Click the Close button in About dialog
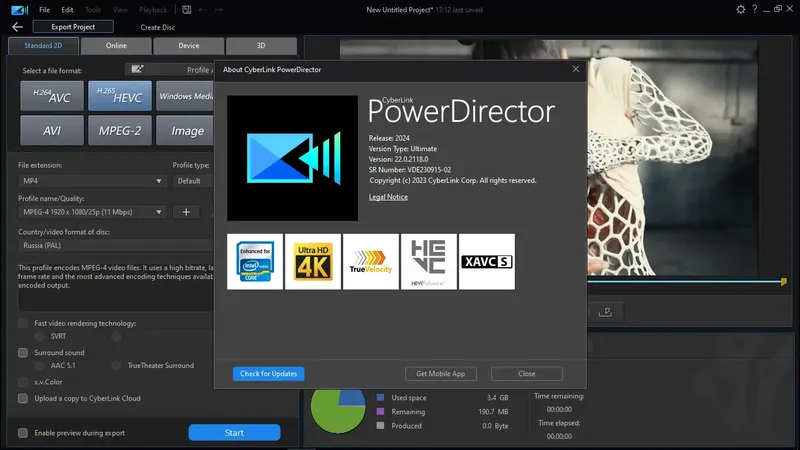Screen dimensions: 800x450 527,373
